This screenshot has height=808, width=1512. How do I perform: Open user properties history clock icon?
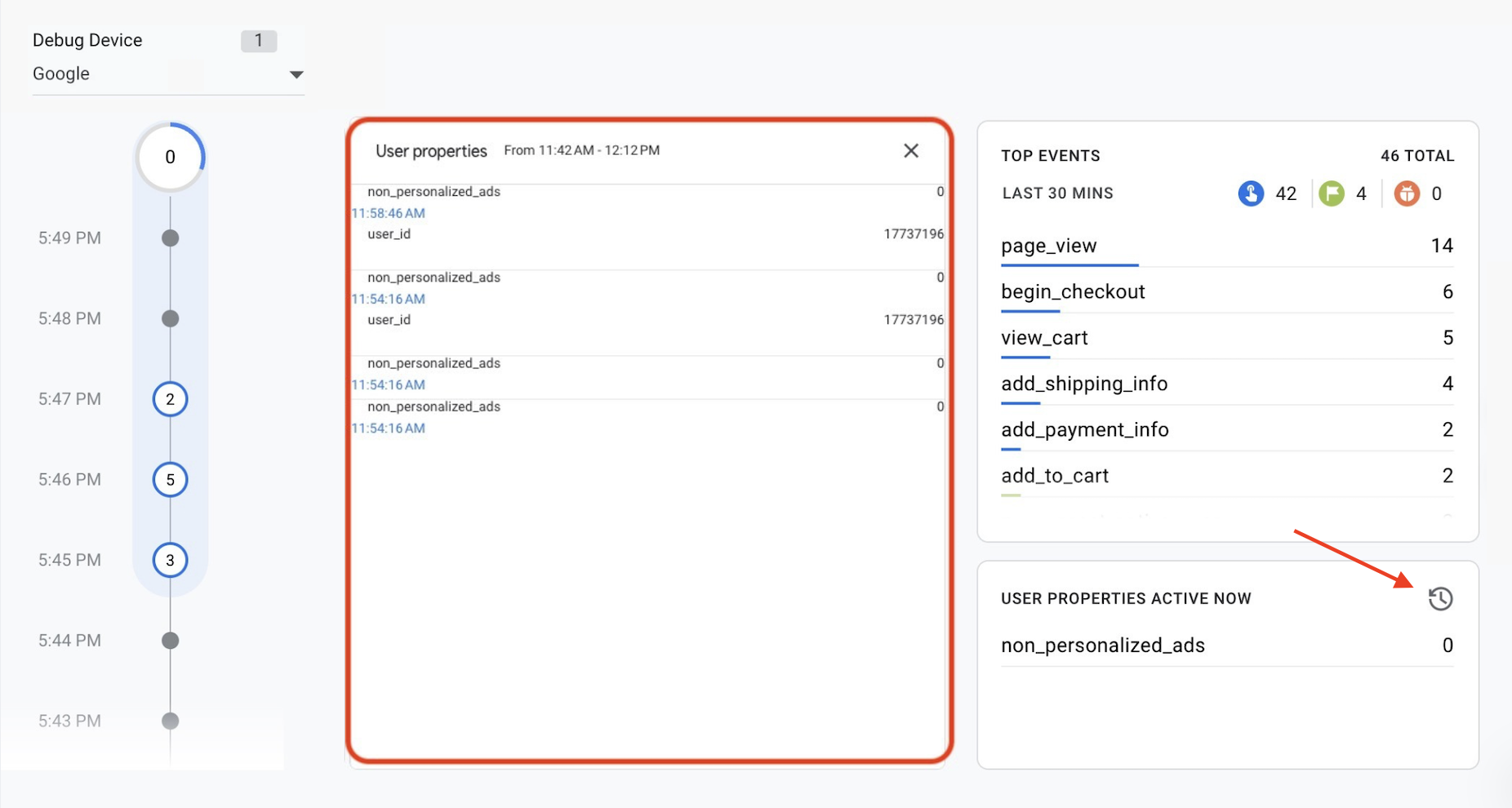[x=1440, y=598]
